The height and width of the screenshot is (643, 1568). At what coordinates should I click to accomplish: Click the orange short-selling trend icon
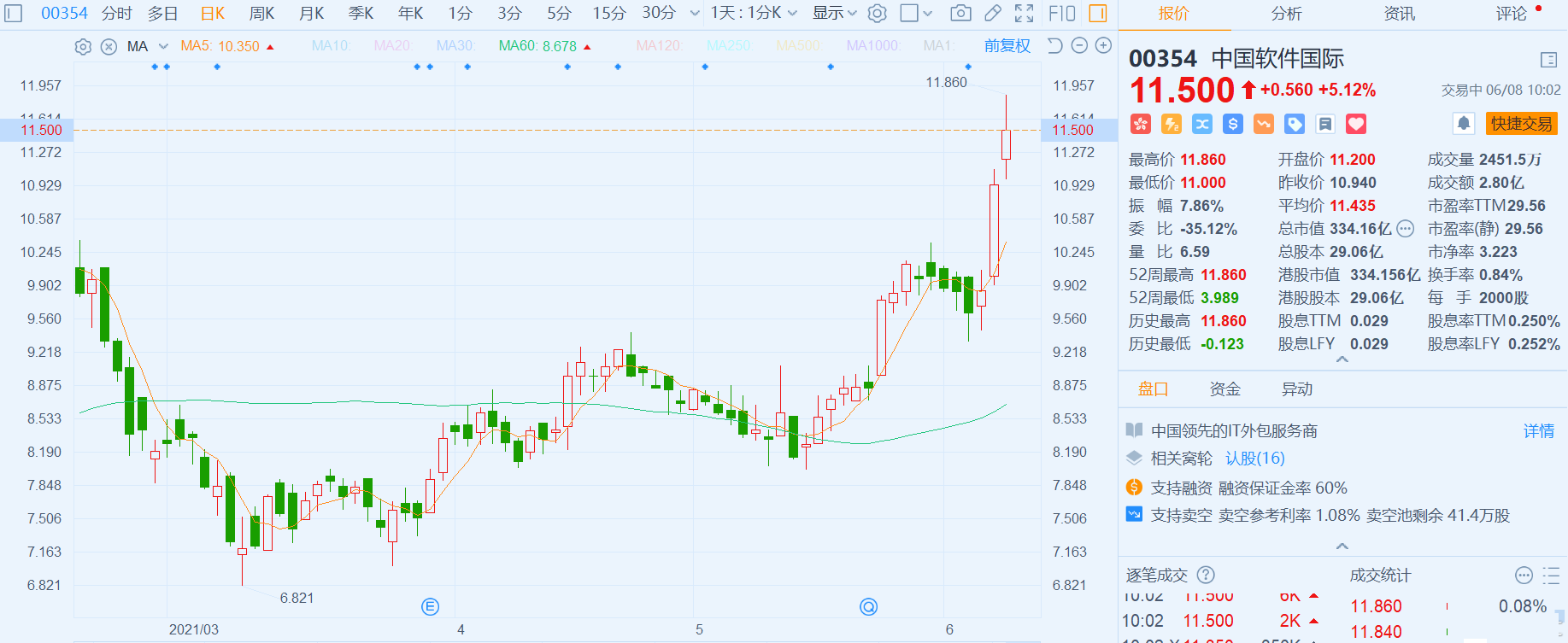coord(1264,124)
